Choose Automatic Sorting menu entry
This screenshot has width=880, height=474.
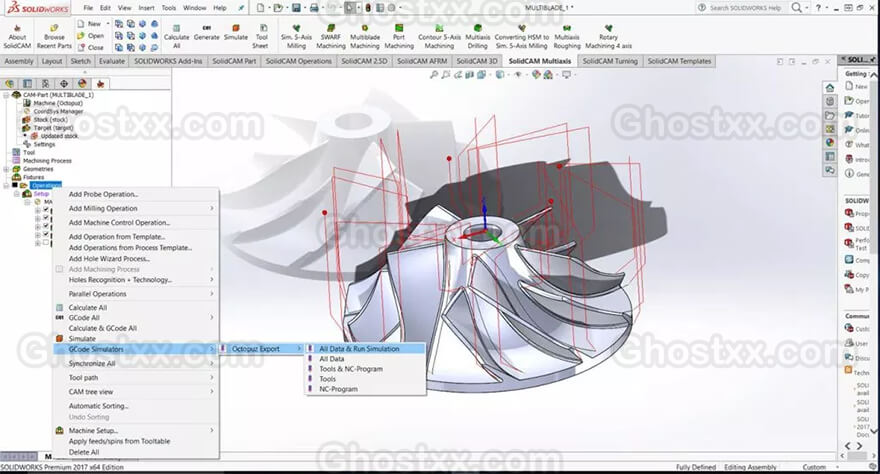point(135,406)
